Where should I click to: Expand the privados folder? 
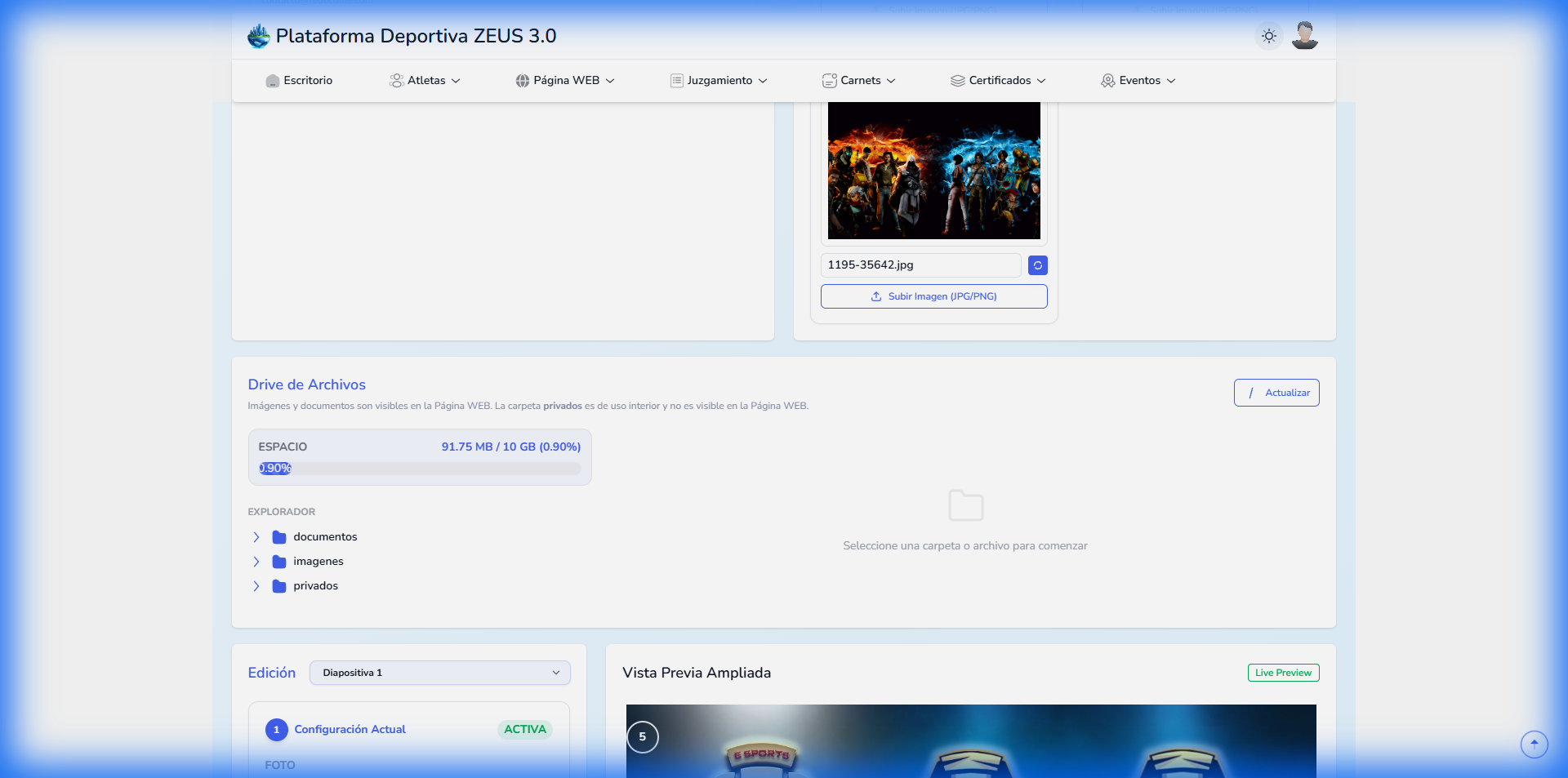(256, 586)
